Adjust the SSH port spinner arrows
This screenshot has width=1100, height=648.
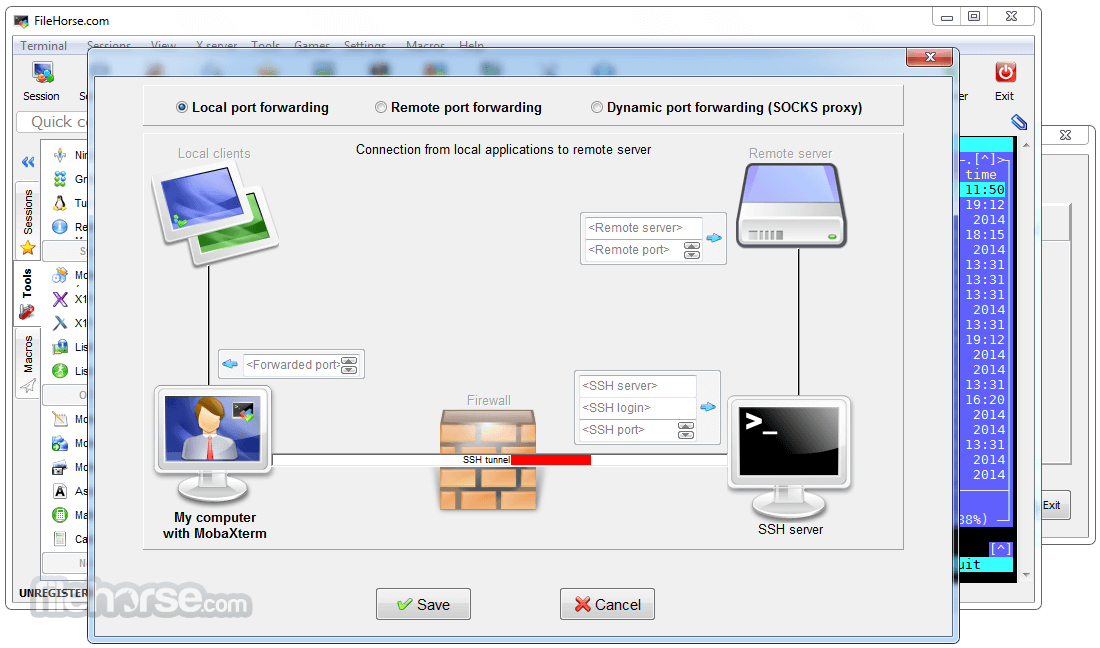pyautogui.click(x=686, y=430)
